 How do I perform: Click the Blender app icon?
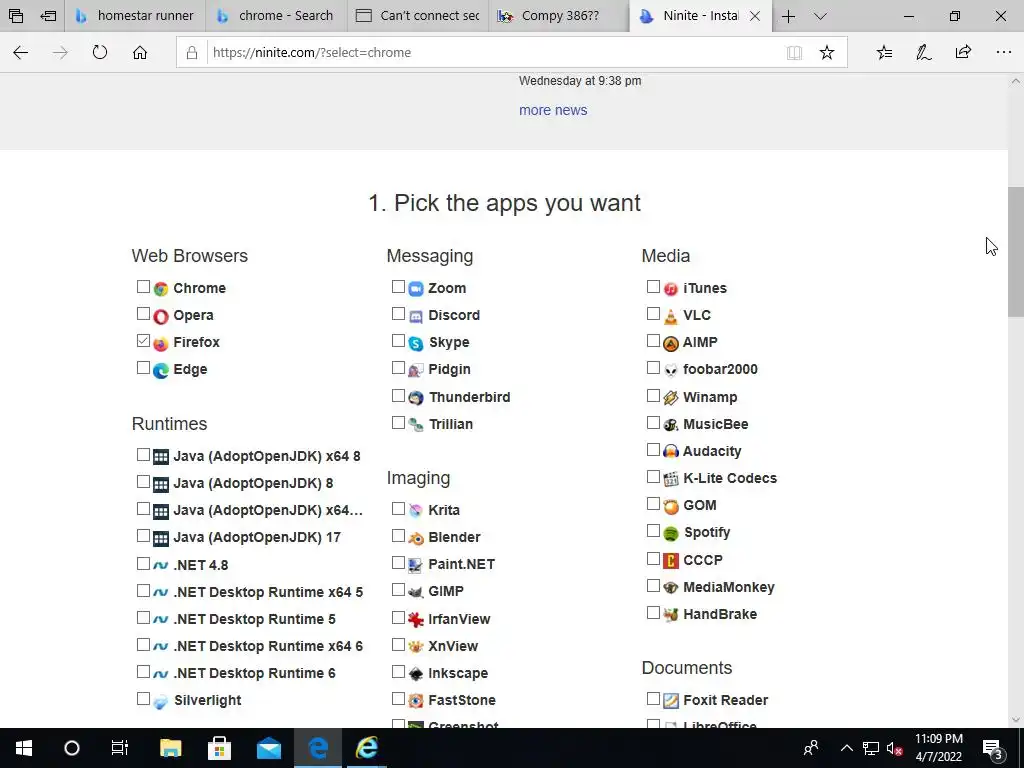(x=416, y=538)
